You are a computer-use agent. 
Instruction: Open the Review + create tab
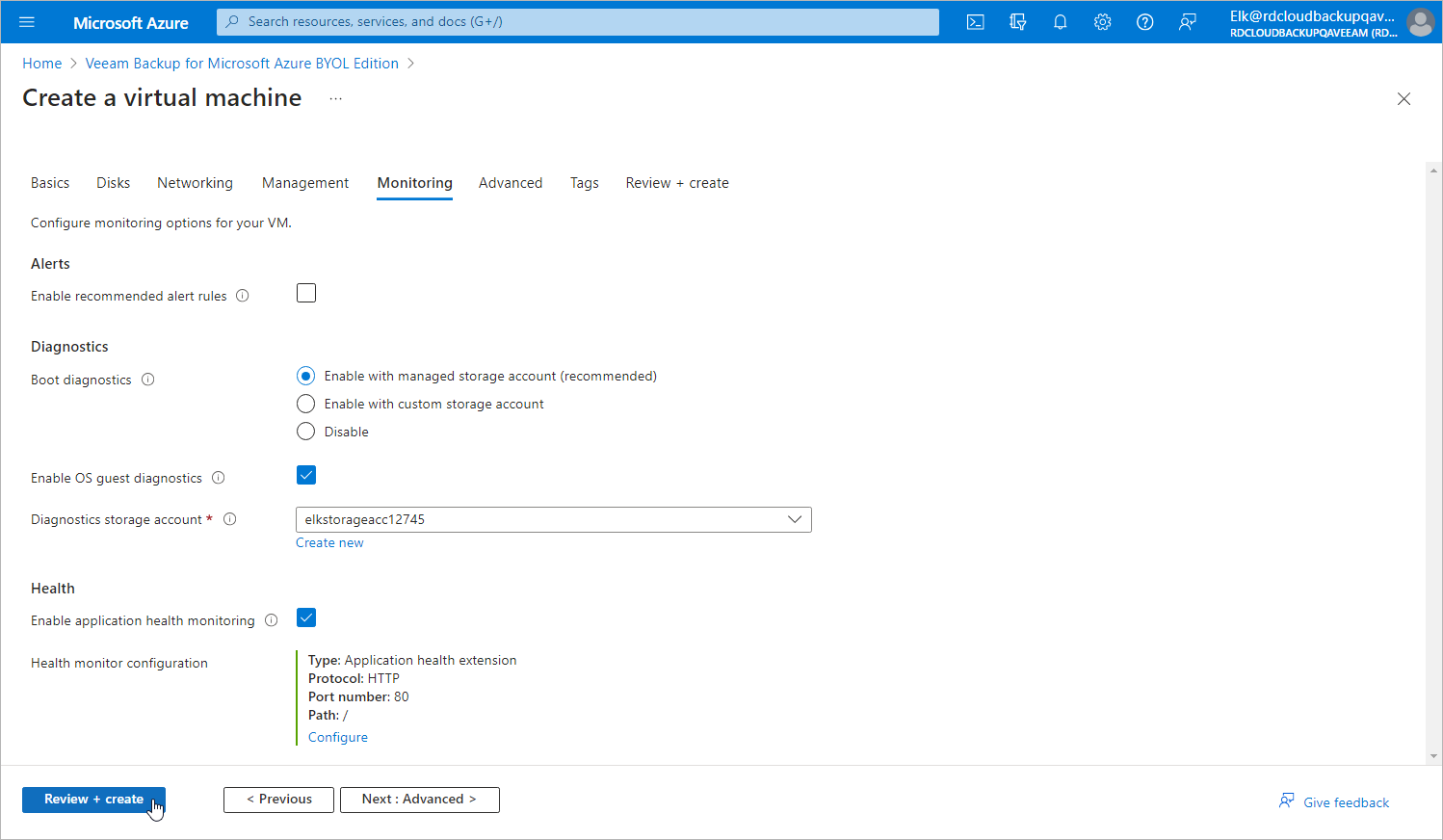[x=677, y=183]
